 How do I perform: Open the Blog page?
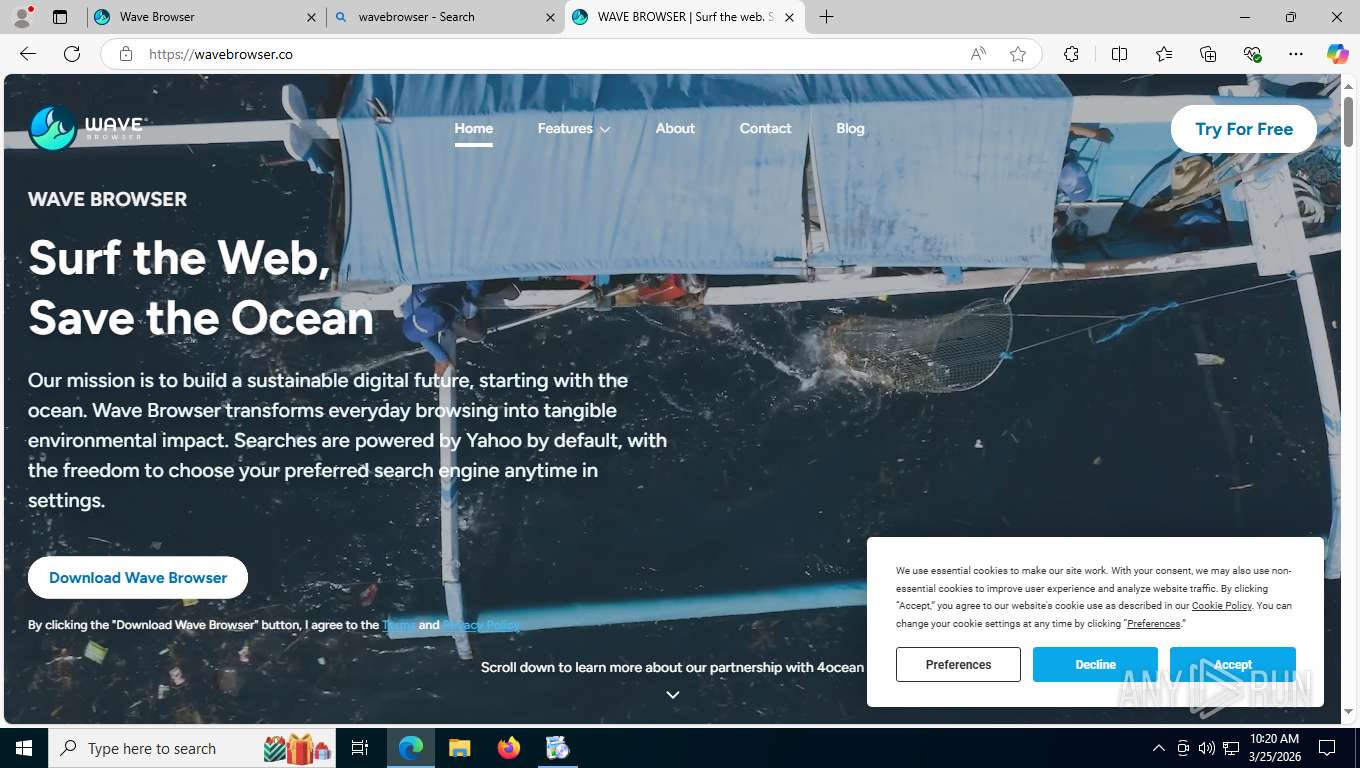coord(850,128)
